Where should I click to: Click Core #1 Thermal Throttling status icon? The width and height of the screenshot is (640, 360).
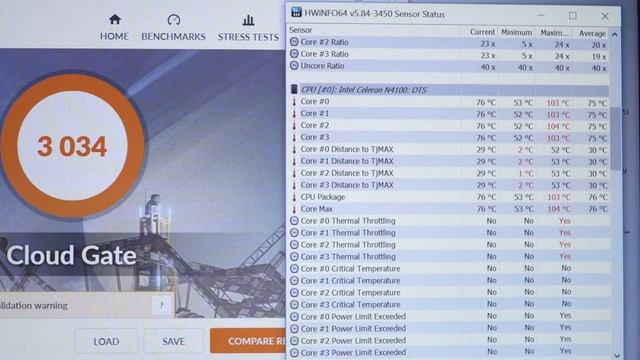point(294,233)
